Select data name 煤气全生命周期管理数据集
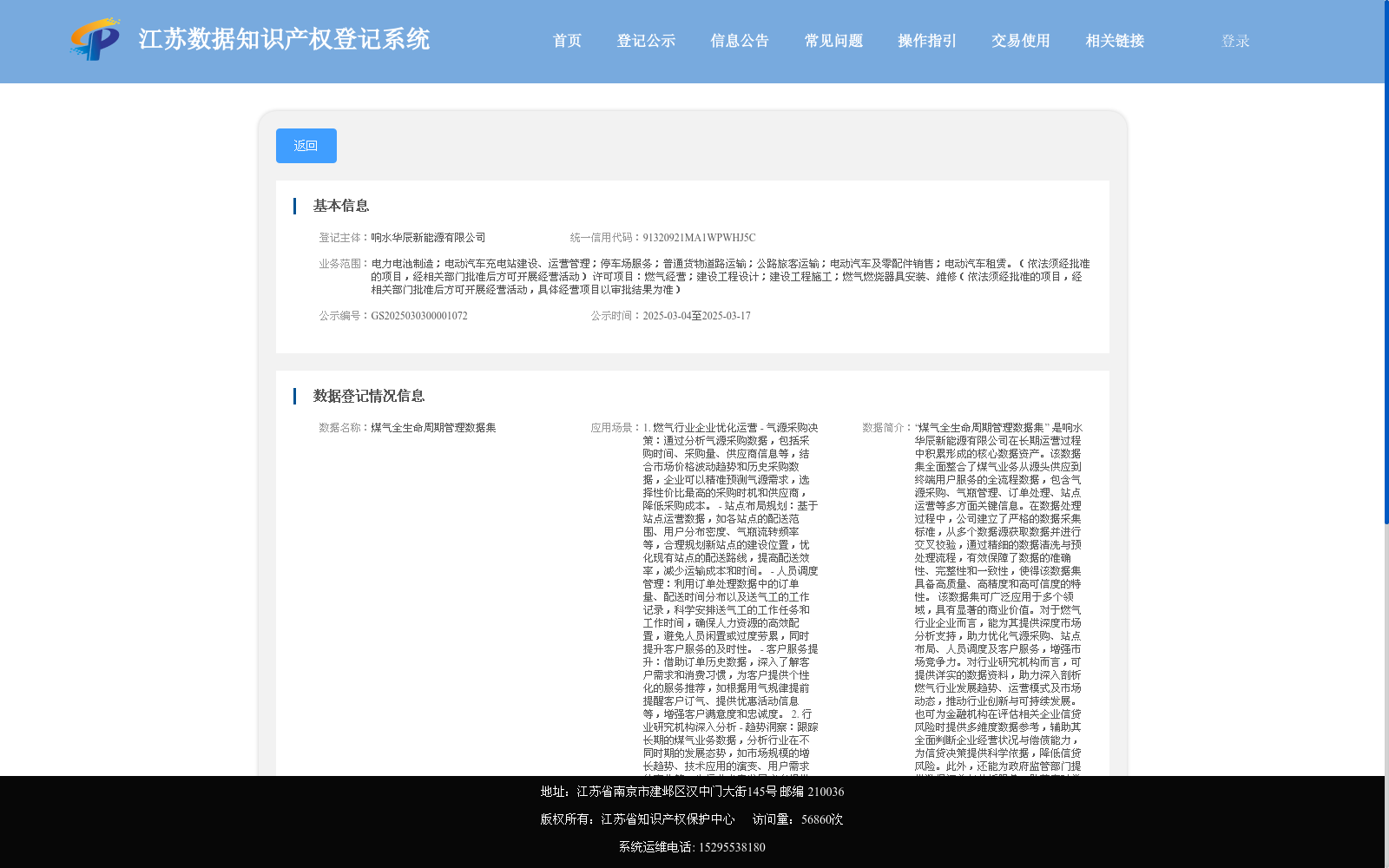The image size is (1389, 868). click(433, 428)
